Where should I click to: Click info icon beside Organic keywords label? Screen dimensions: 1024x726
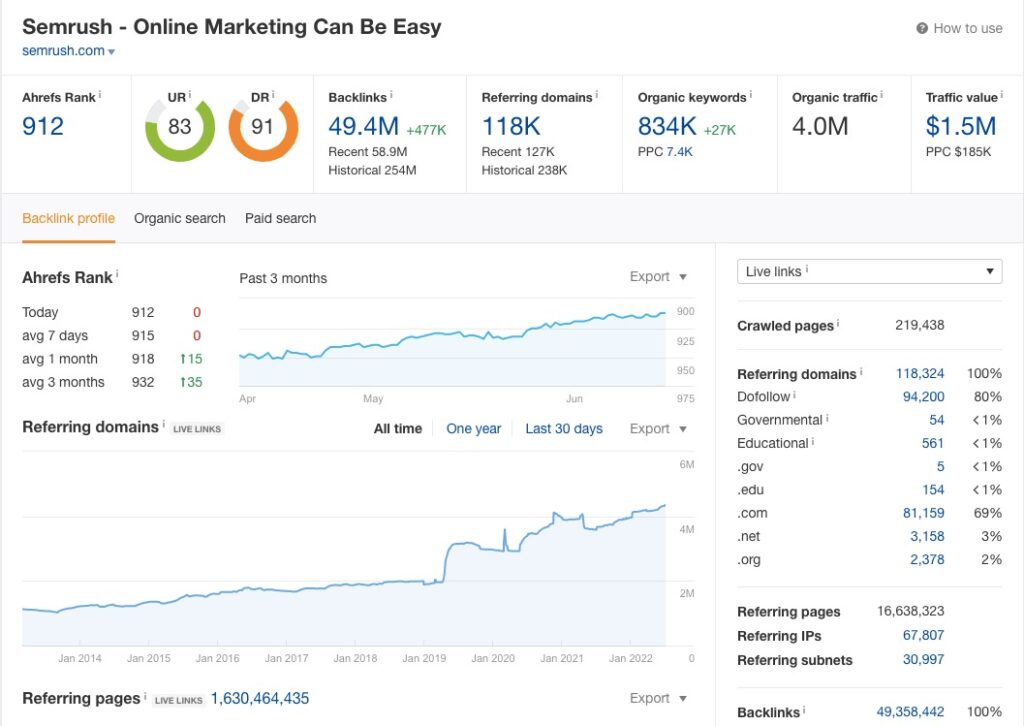pos(750,95)
